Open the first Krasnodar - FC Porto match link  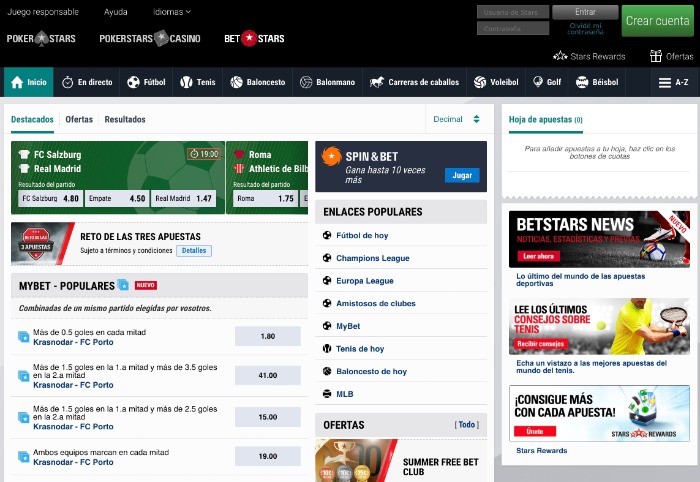(x=73, y=342)
